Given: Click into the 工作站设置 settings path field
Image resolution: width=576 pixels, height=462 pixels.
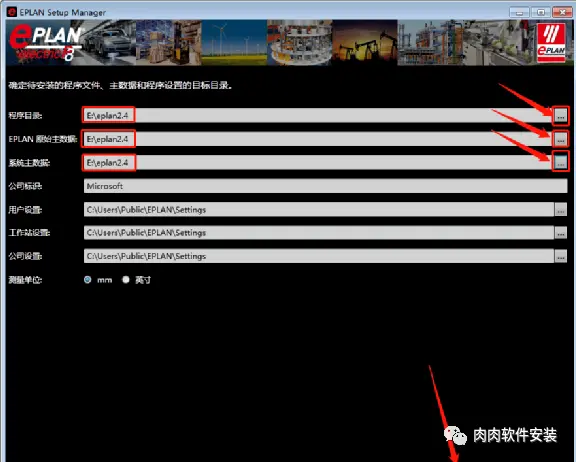Looking at the screenshot, I should (318, 233).
